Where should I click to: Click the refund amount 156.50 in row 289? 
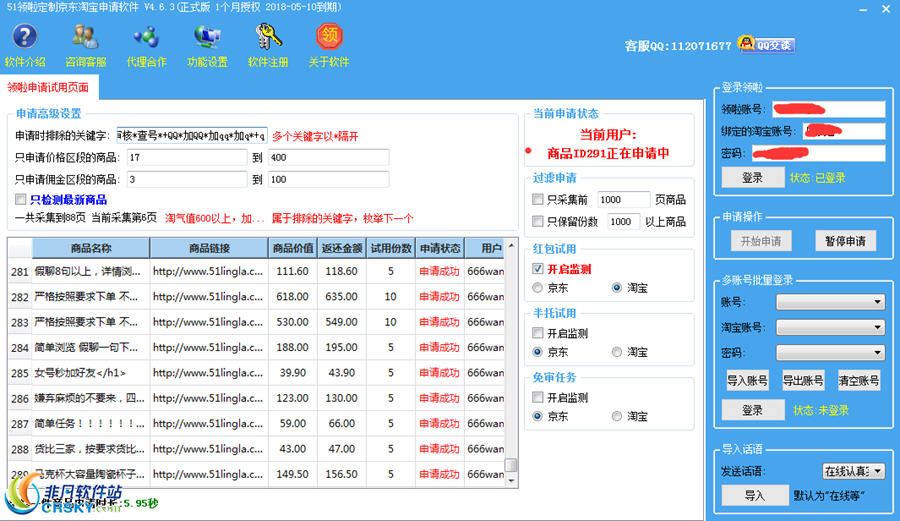342,474
